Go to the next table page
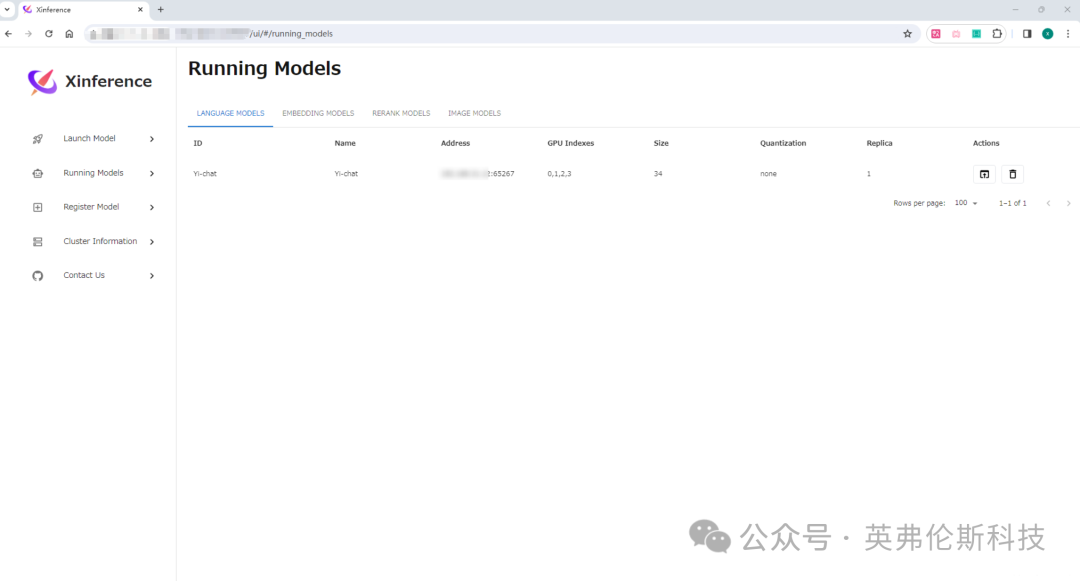The height and width of the screenshot is (581, 1080). [1068, 203]
